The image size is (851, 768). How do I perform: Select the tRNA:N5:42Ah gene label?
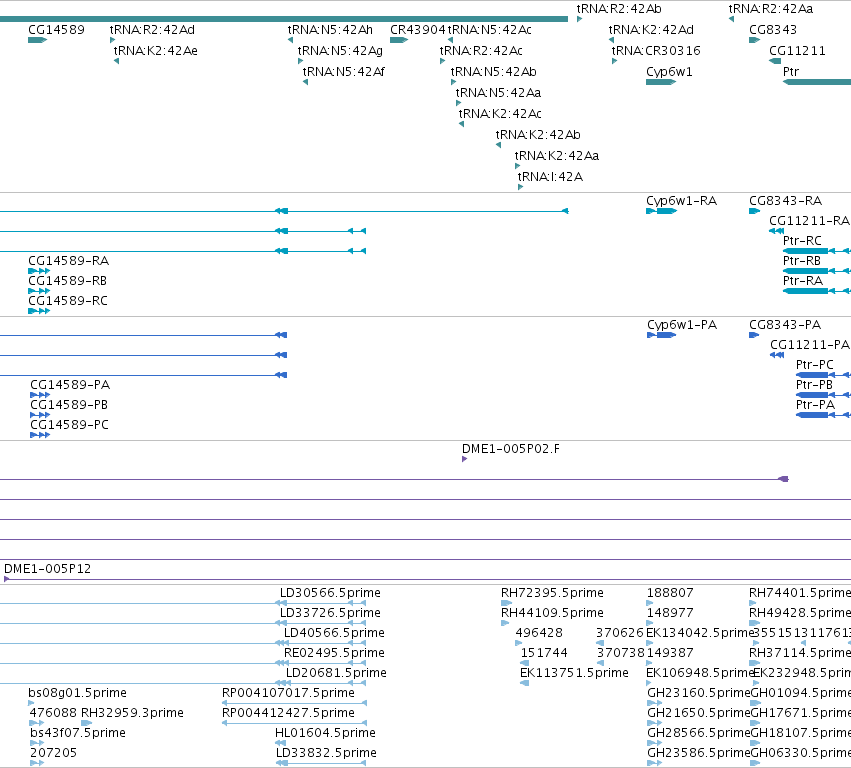[x=331, y=30]
